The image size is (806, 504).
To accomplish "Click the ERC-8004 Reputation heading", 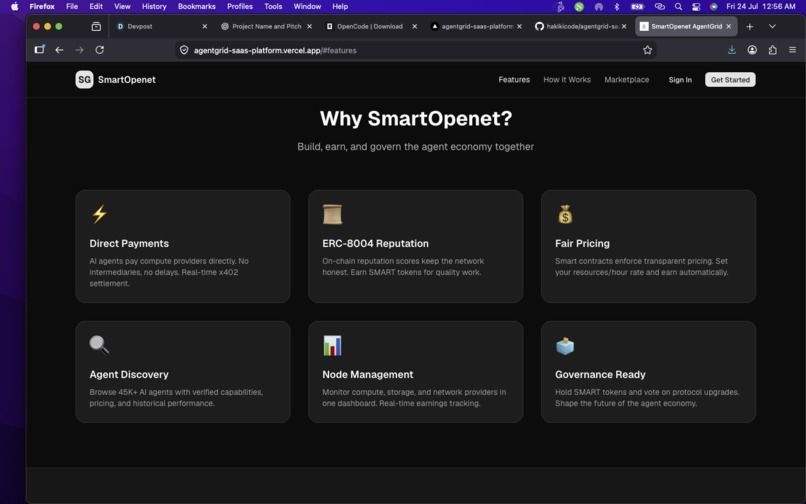I will pyautogui.click(x=375, y=243).
